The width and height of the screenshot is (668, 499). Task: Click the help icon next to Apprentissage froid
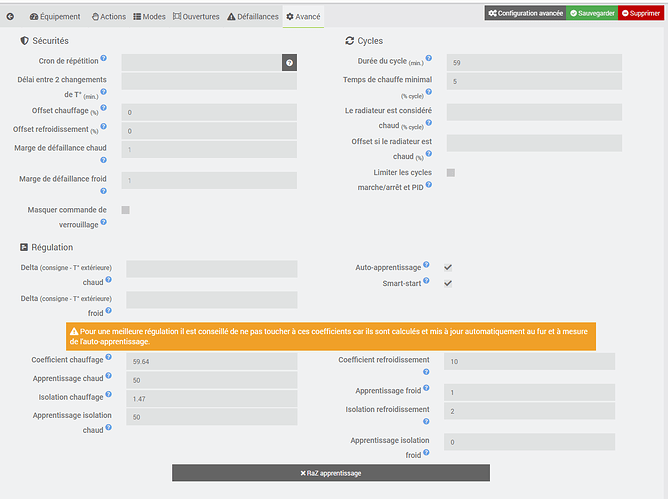(426, 388)
